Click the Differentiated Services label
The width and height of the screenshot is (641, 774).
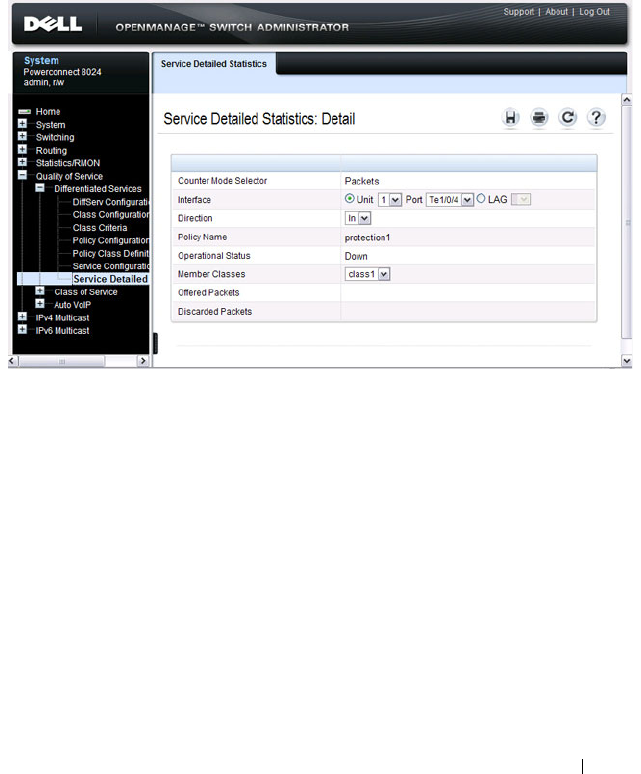click(98, 189)
